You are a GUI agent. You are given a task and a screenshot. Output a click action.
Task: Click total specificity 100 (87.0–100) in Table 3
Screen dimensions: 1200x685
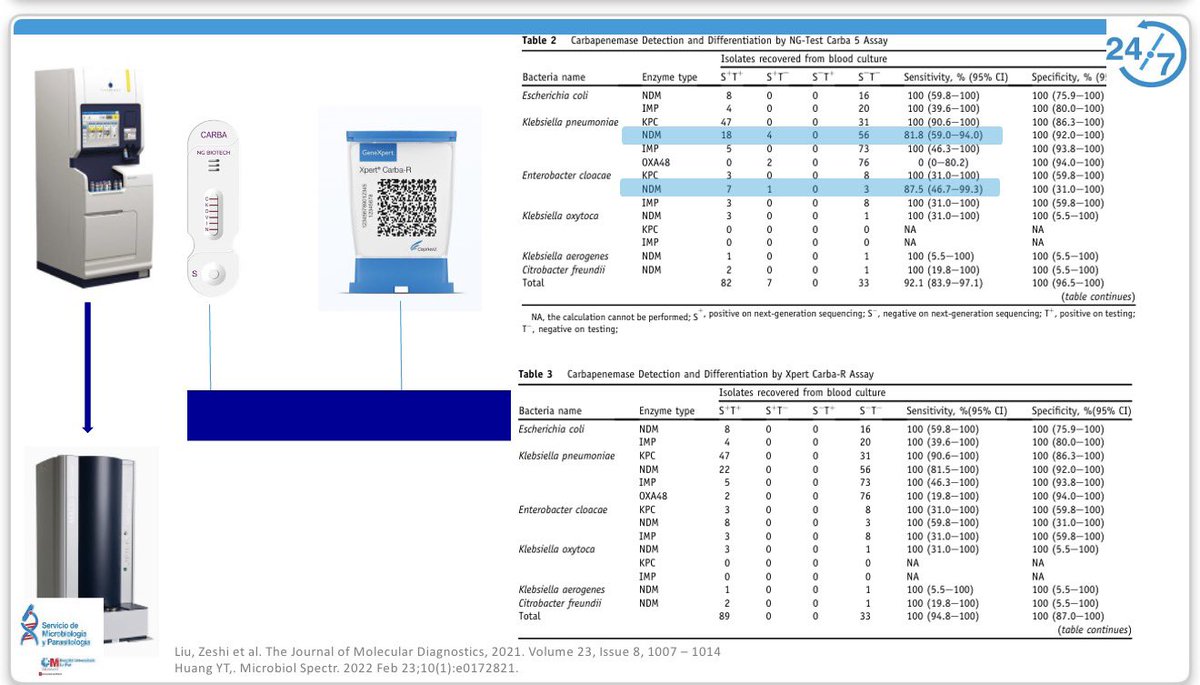(x=1067, y=618)
